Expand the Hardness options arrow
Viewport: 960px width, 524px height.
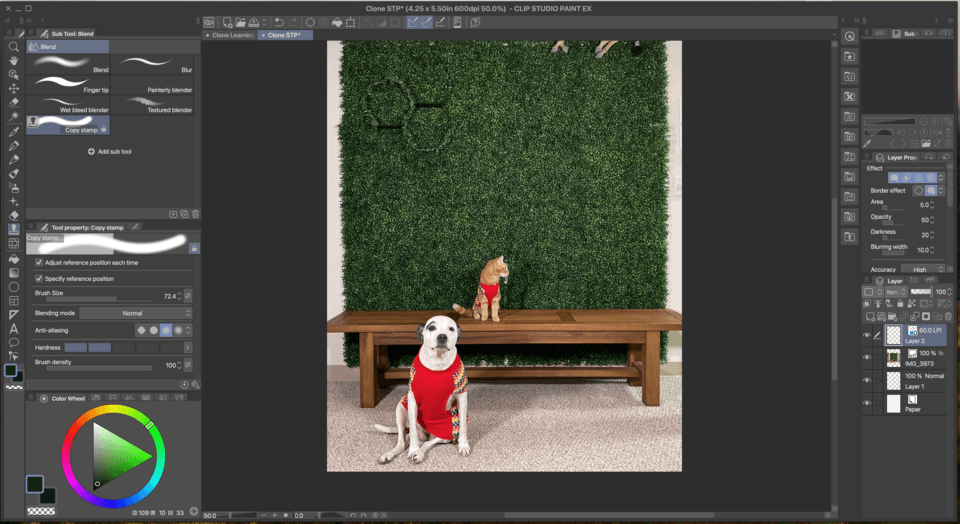pos(187,347)
